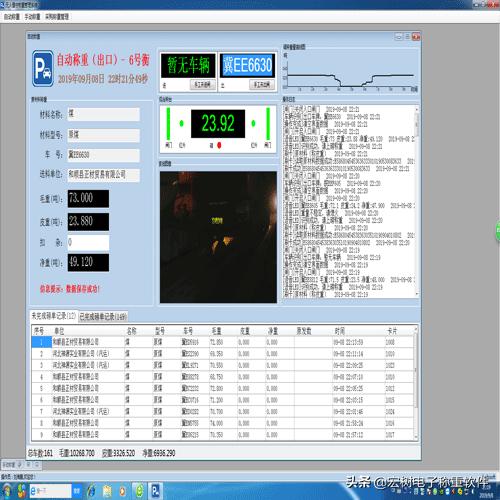Select the row with gross weight 70.350
500x500 pixels.
223,434
